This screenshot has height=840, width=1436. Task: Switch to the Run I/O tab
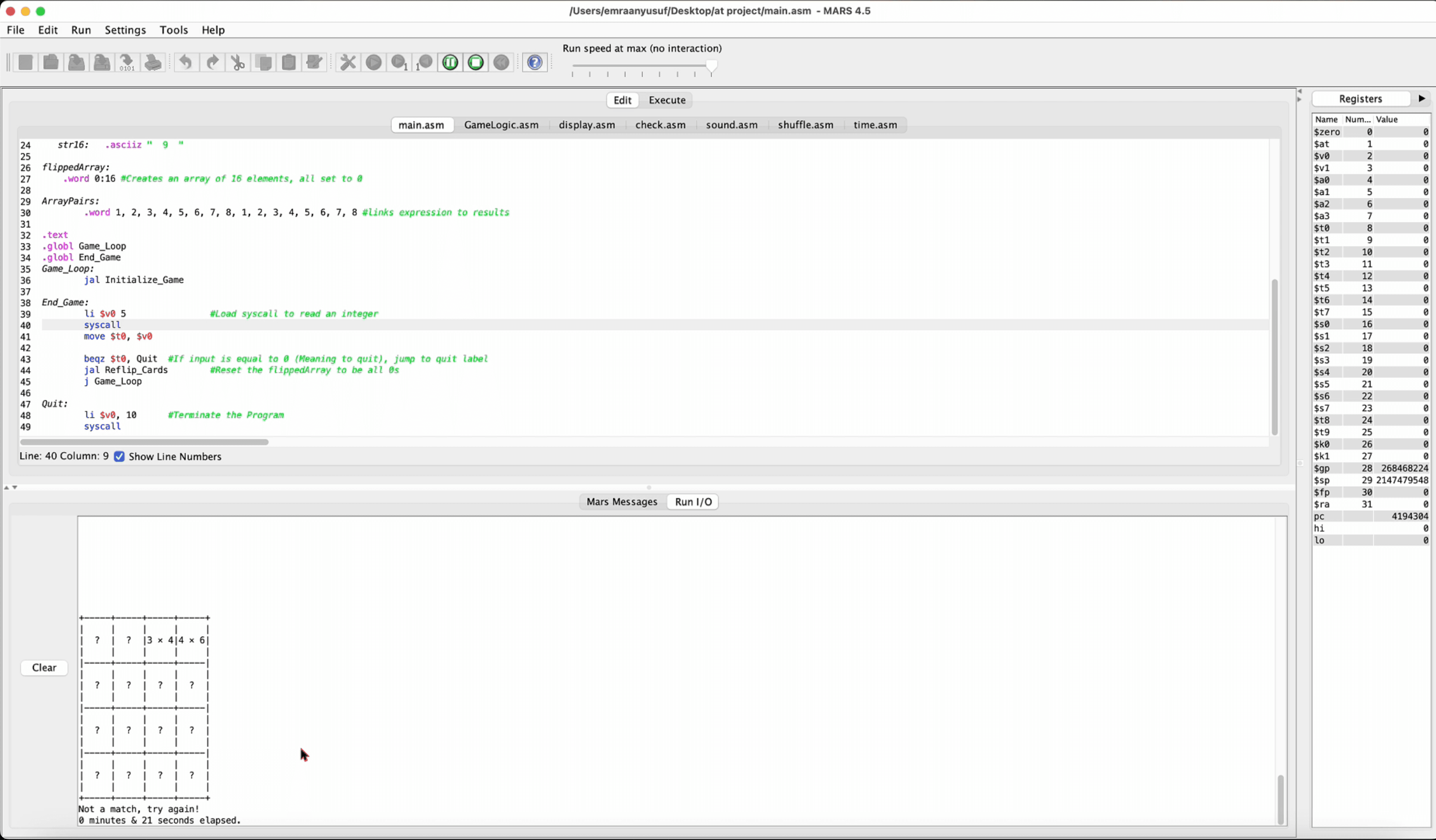click(x=693, y=502)
